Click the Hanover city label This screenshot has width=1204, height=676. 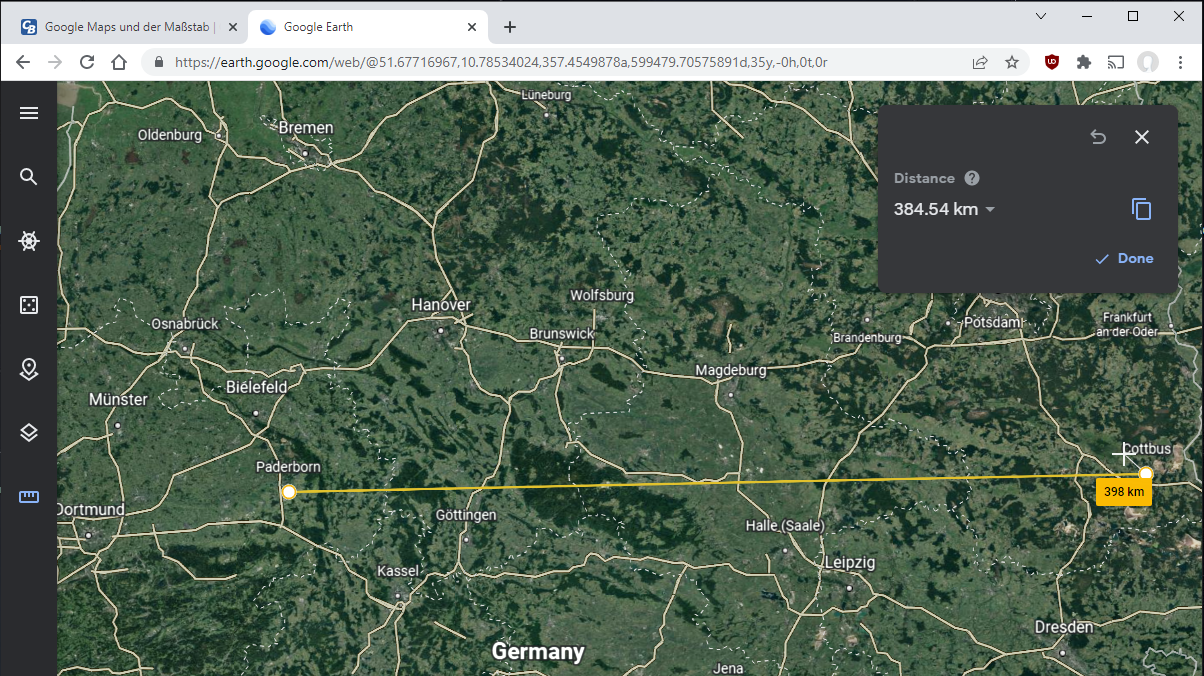point(441,304)
